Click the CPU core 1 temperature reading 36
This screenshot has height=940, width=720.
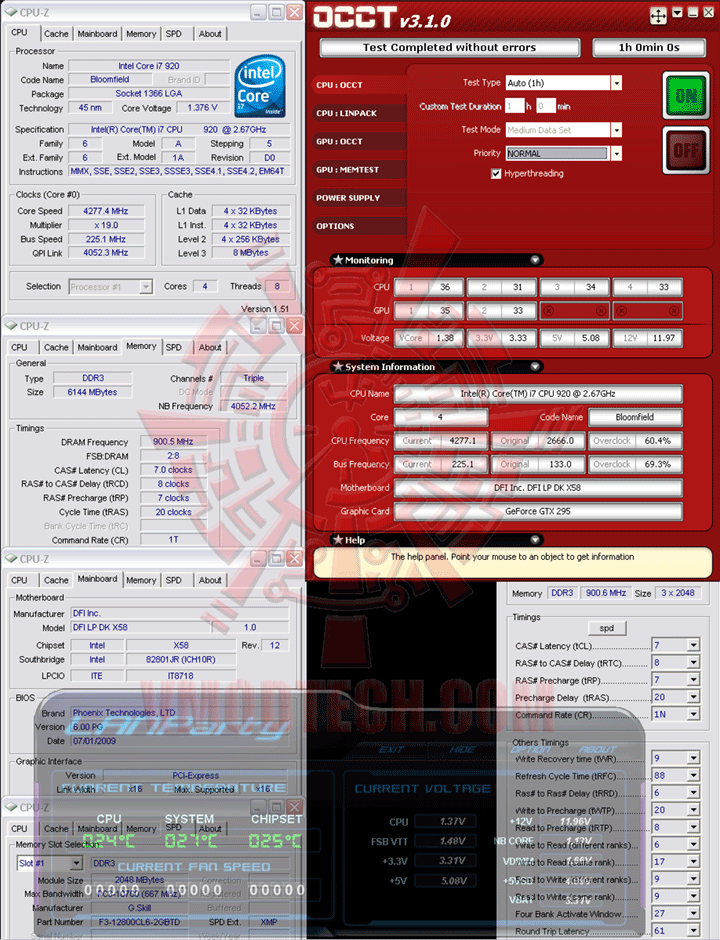pyautogui.click(x=445, y=287)
